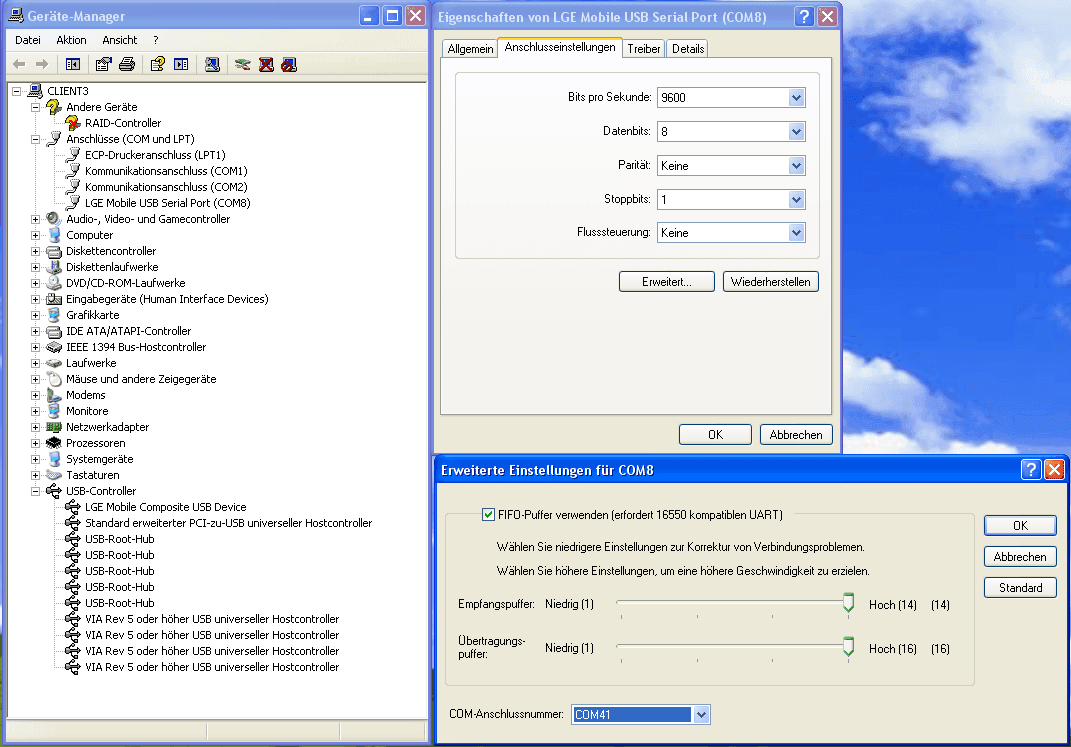Collapse the CLIENT3 root node

coord(16,91)
